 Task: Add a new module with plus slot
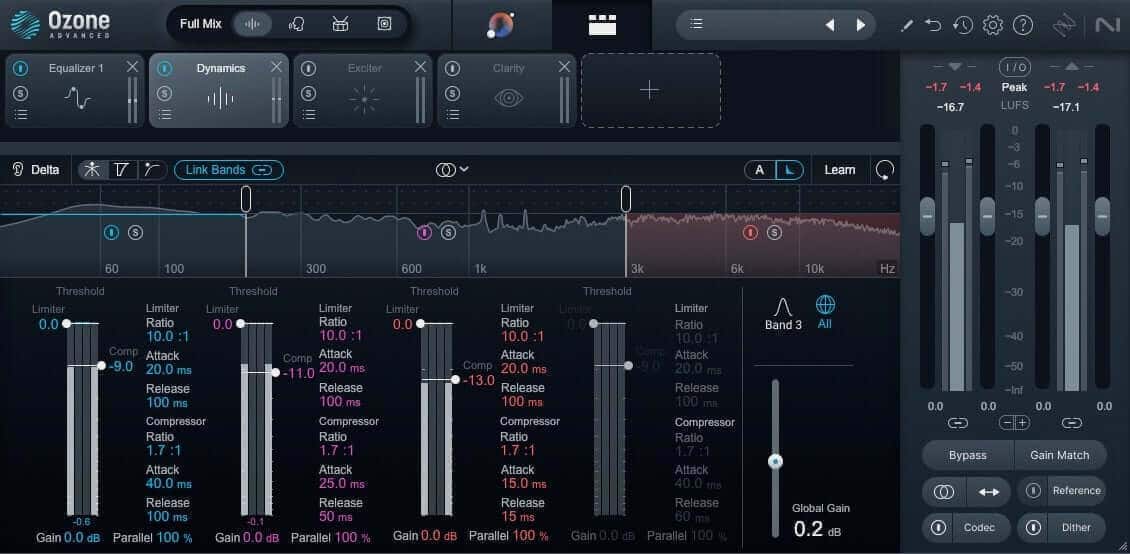[x=650, y=90]
